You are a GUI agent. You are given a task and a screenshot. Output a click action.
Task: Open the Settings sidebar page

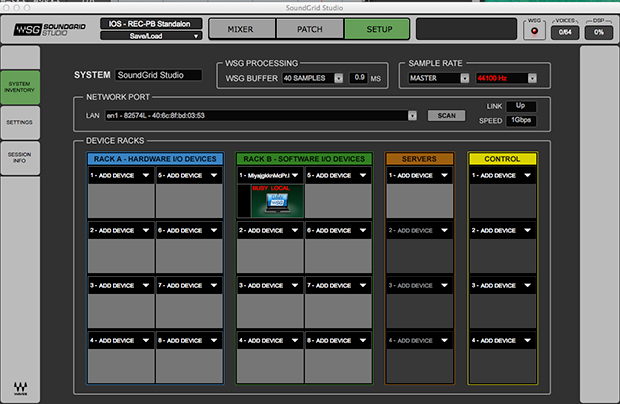pyautogui.click(x=20, y=123)
